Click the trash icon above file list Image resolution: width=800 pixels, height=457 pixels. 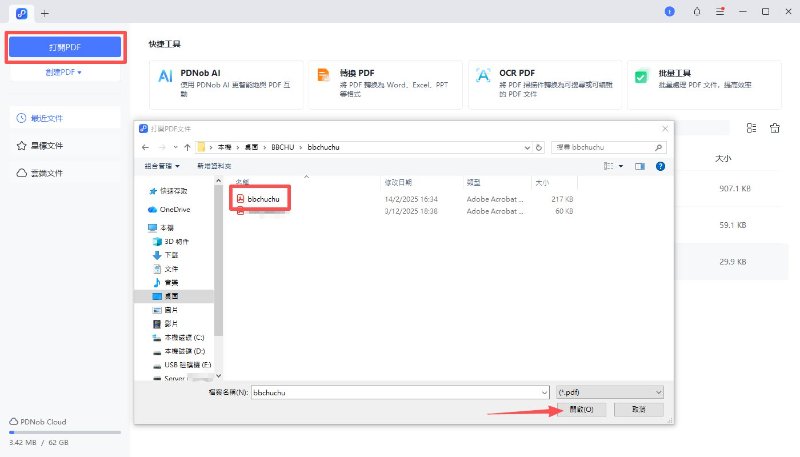point(774,128)
